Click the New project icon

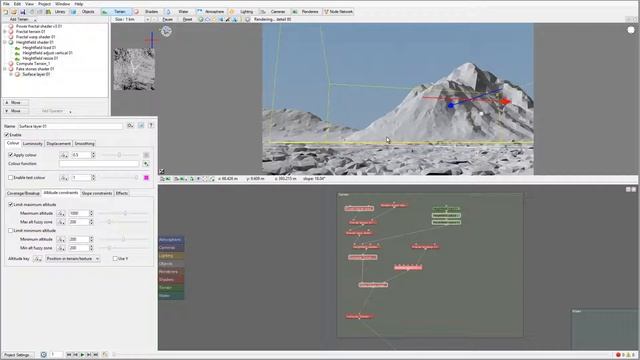[x=6, y=12]
